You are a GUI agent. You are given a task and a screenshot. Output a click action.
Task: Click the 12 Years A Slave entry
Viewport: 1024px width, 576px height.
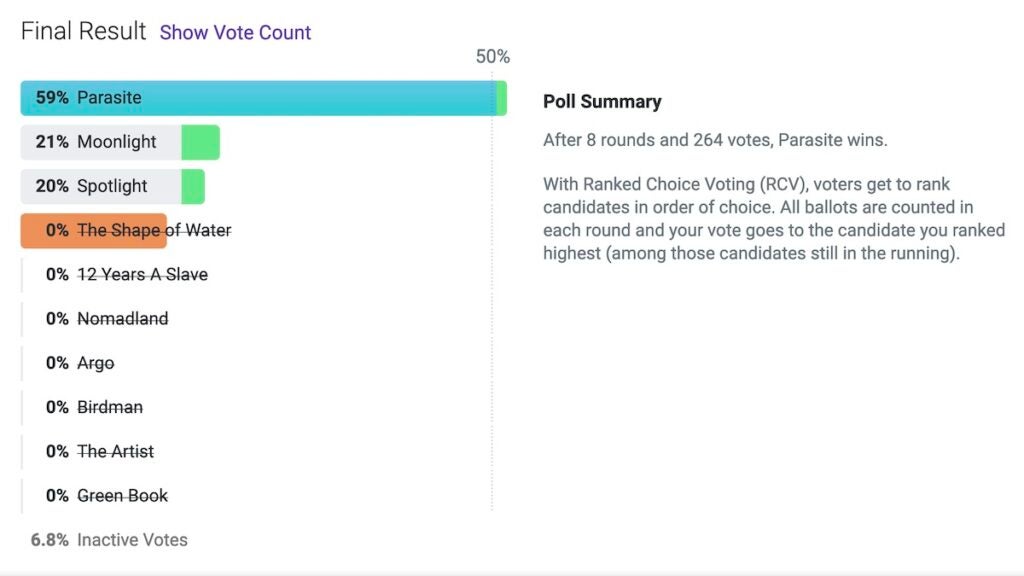142,274
